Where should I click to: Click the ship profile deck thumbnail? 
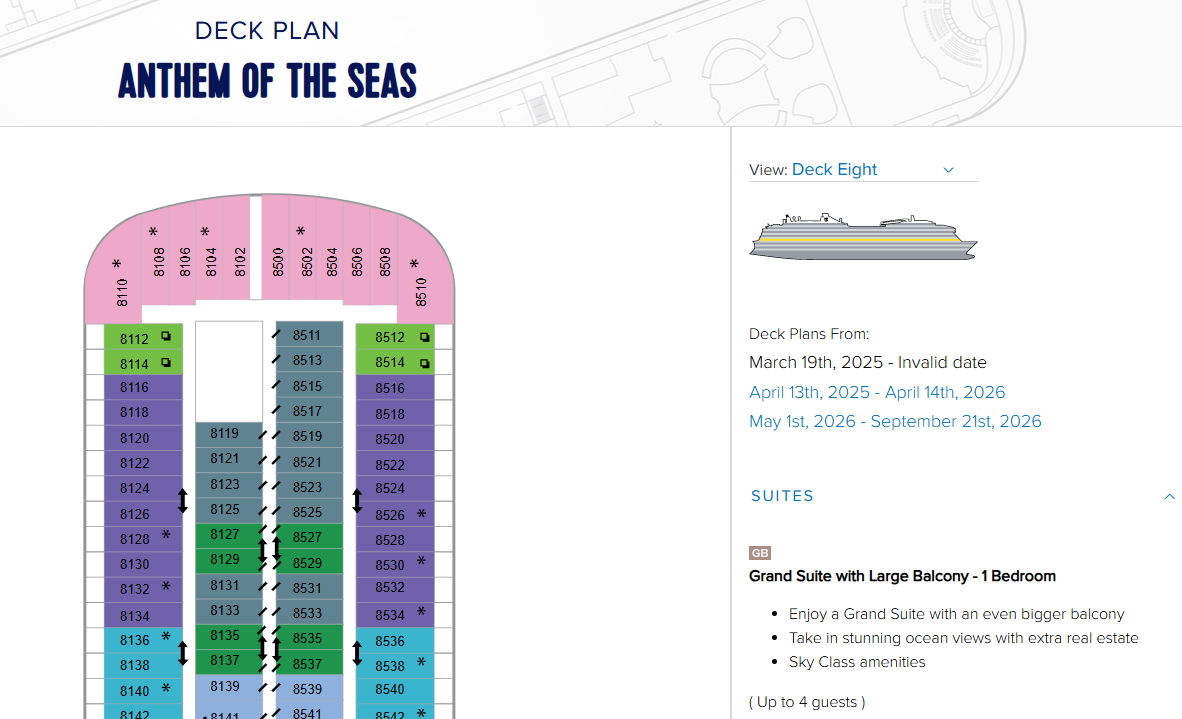tap(863, 237)
